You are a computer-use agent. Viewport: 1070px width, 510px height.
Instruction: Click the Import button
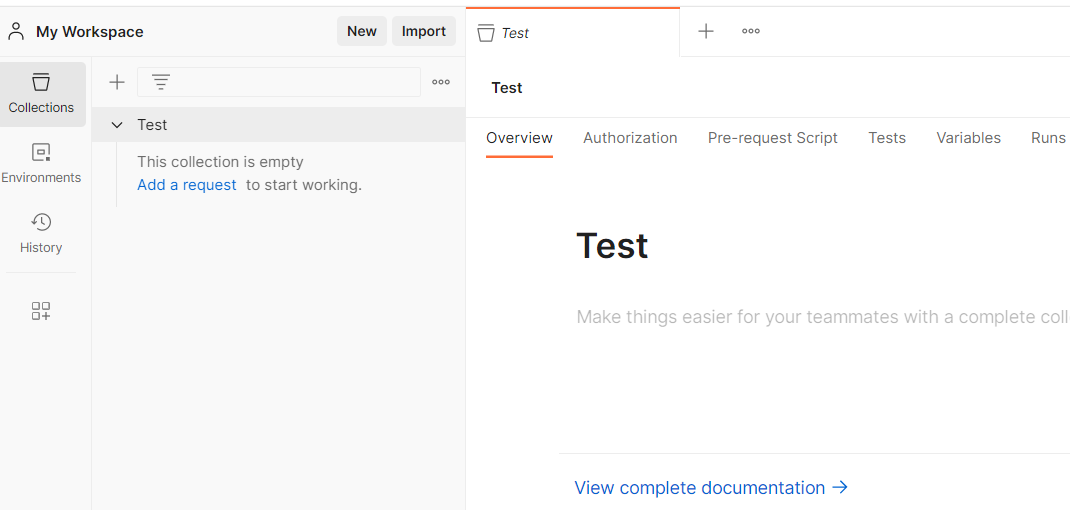(x=423, y=31)
